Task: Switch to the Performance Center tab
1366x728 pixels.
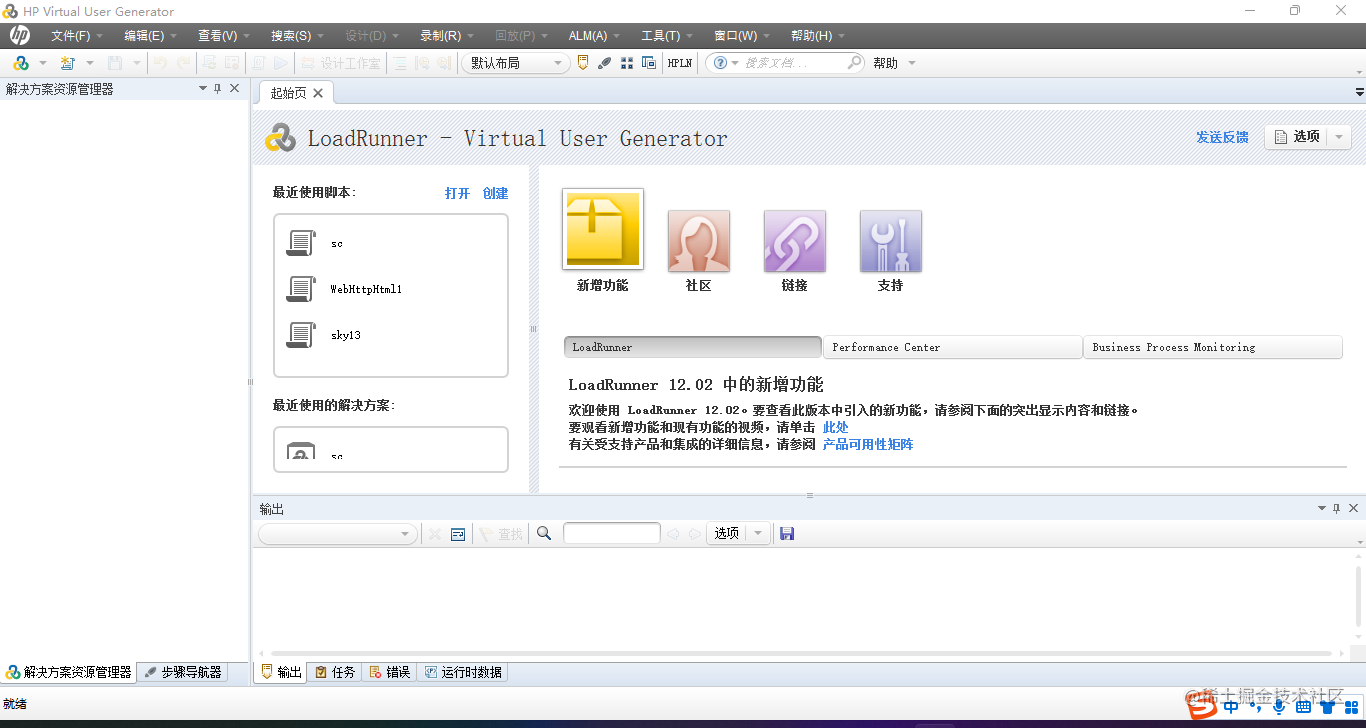Action: click(x=951, y=347)
